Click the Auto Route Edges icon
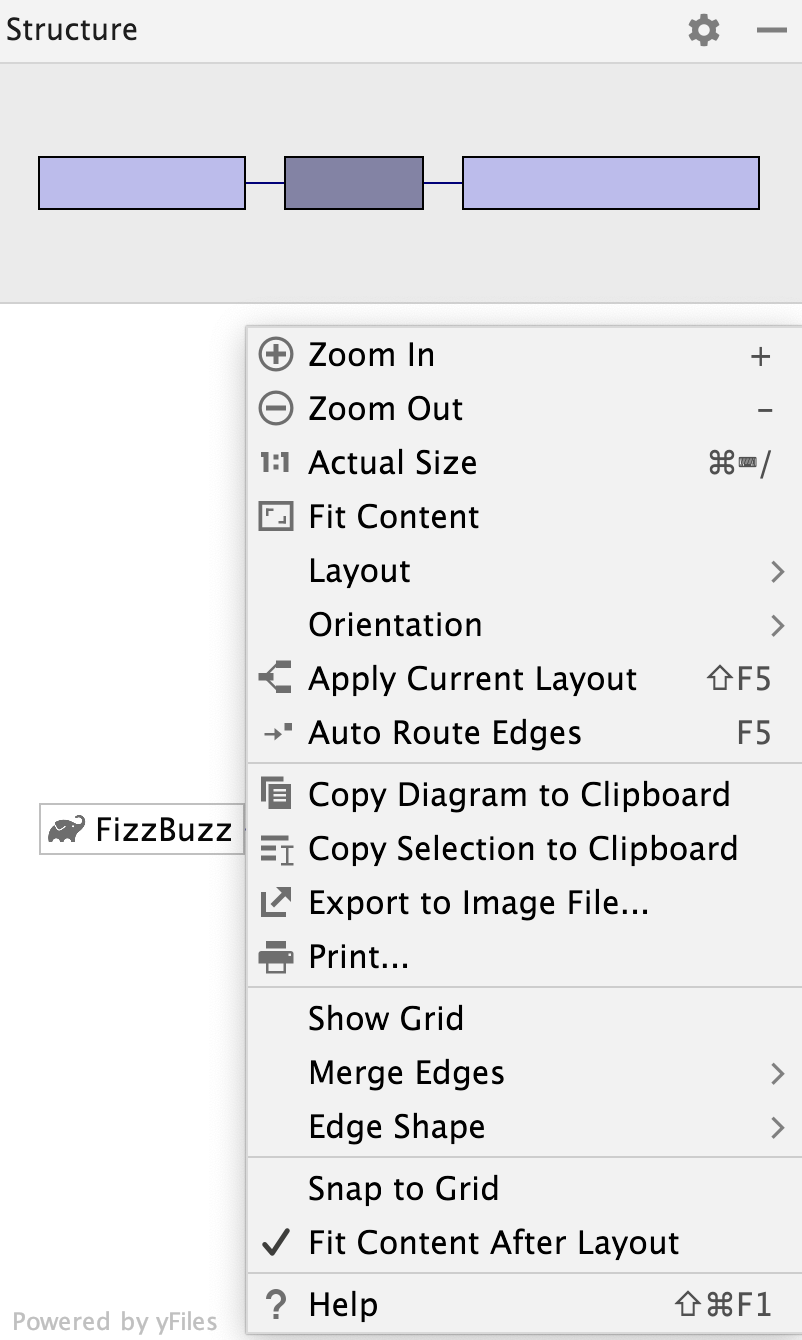This screenshot has width=802, height=1340. (x=275, y=732)
